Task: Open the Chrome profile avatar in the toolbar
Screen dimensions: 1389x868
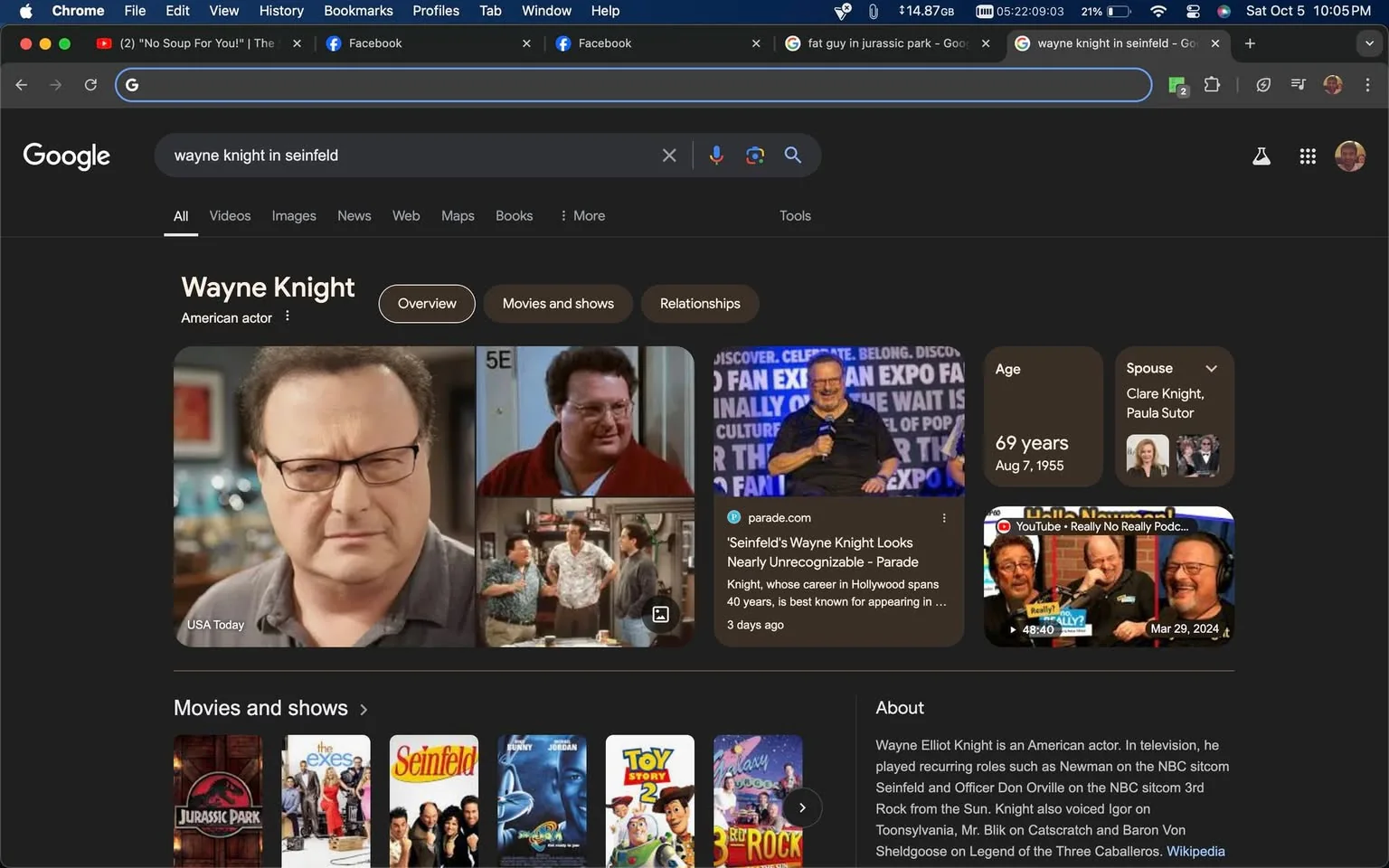Action: pos(1333,85)
